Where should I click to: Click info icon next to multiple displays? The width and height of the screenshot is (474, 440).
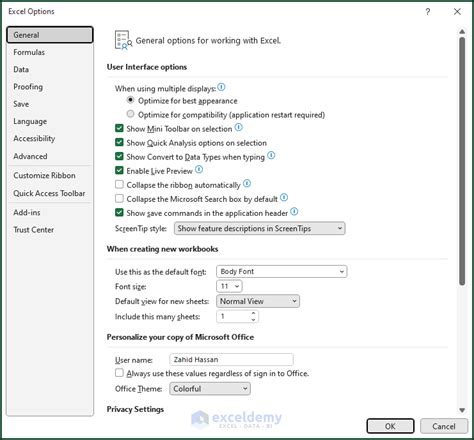point(221,87)
